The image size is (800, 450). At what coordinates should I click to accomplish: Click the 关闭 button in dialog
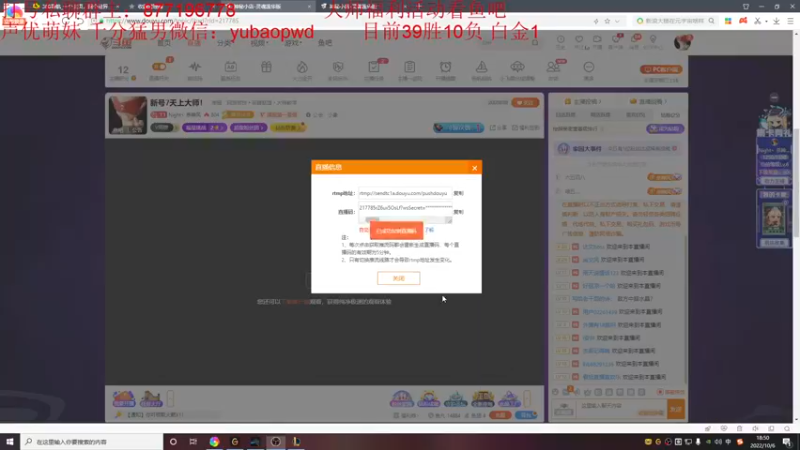pos(398,279)
